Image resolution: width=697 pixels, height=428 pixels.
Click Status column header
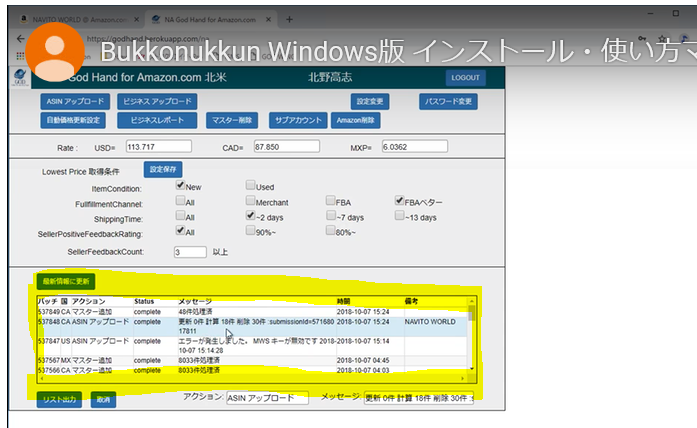click(x=144, y=301)
